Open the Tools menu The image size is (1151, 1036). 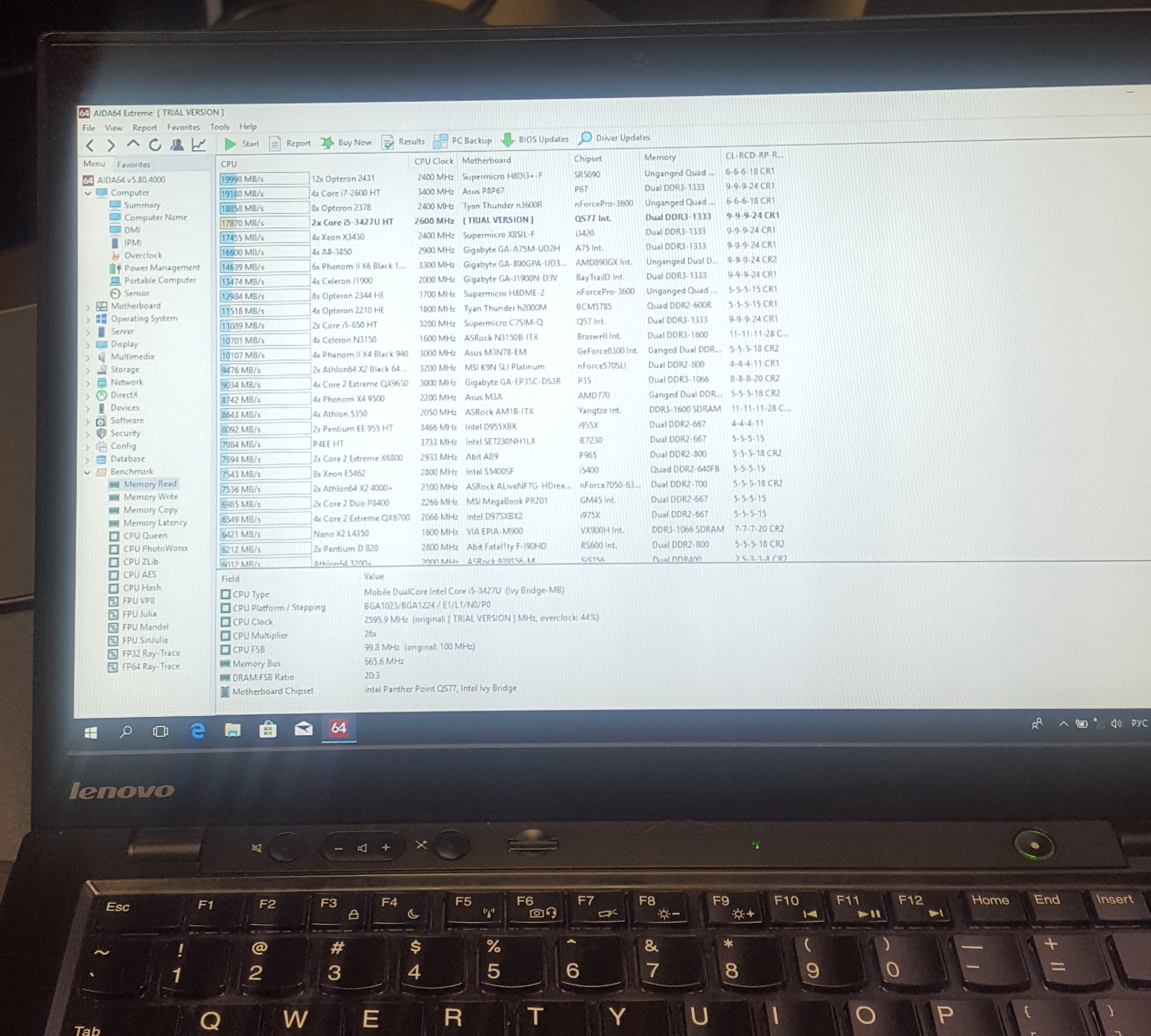220,127
